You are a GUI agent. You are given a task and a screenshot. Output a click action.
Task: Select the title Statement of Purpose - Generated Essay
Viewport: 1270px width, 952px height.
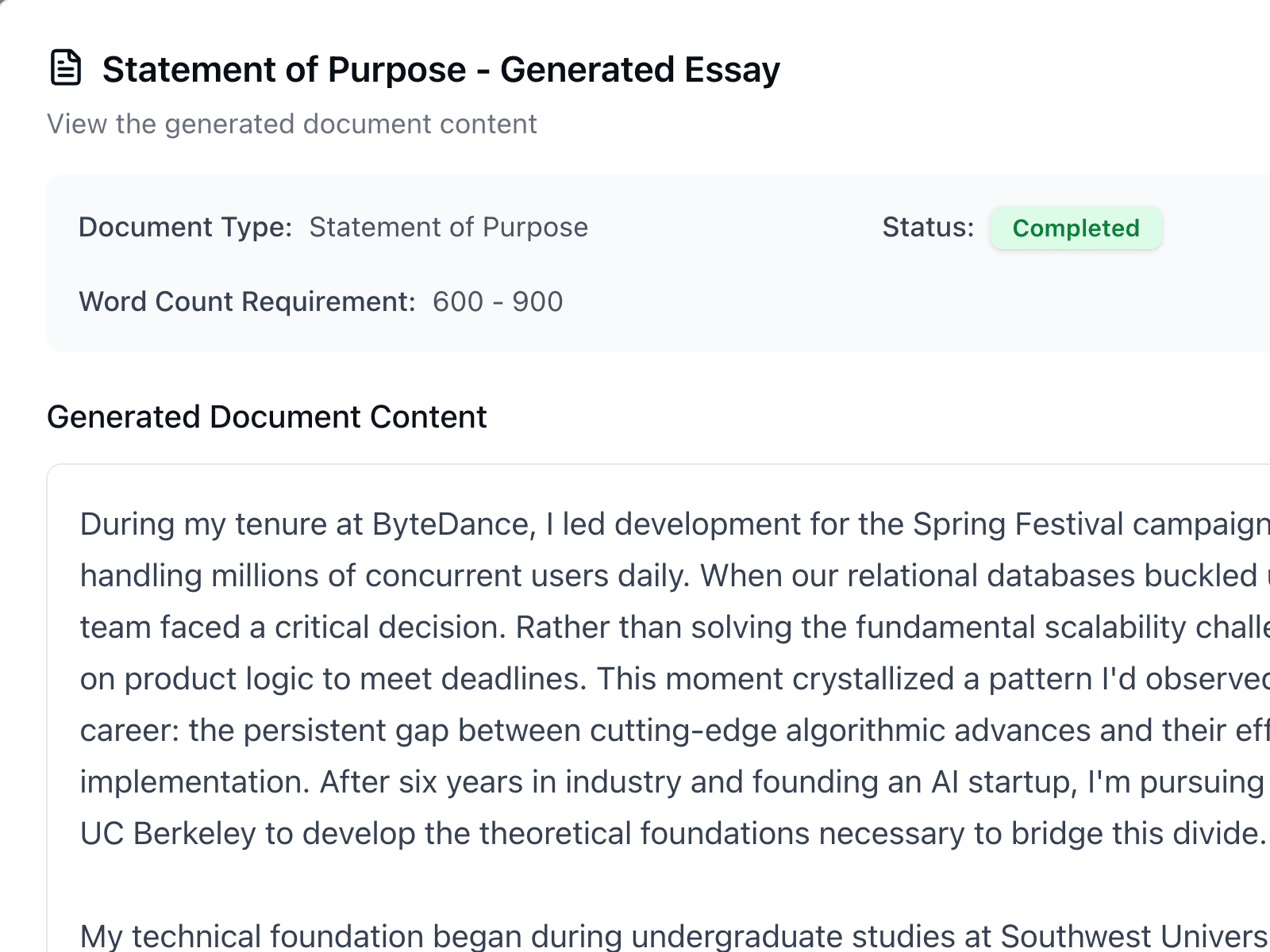coord(442,70)
